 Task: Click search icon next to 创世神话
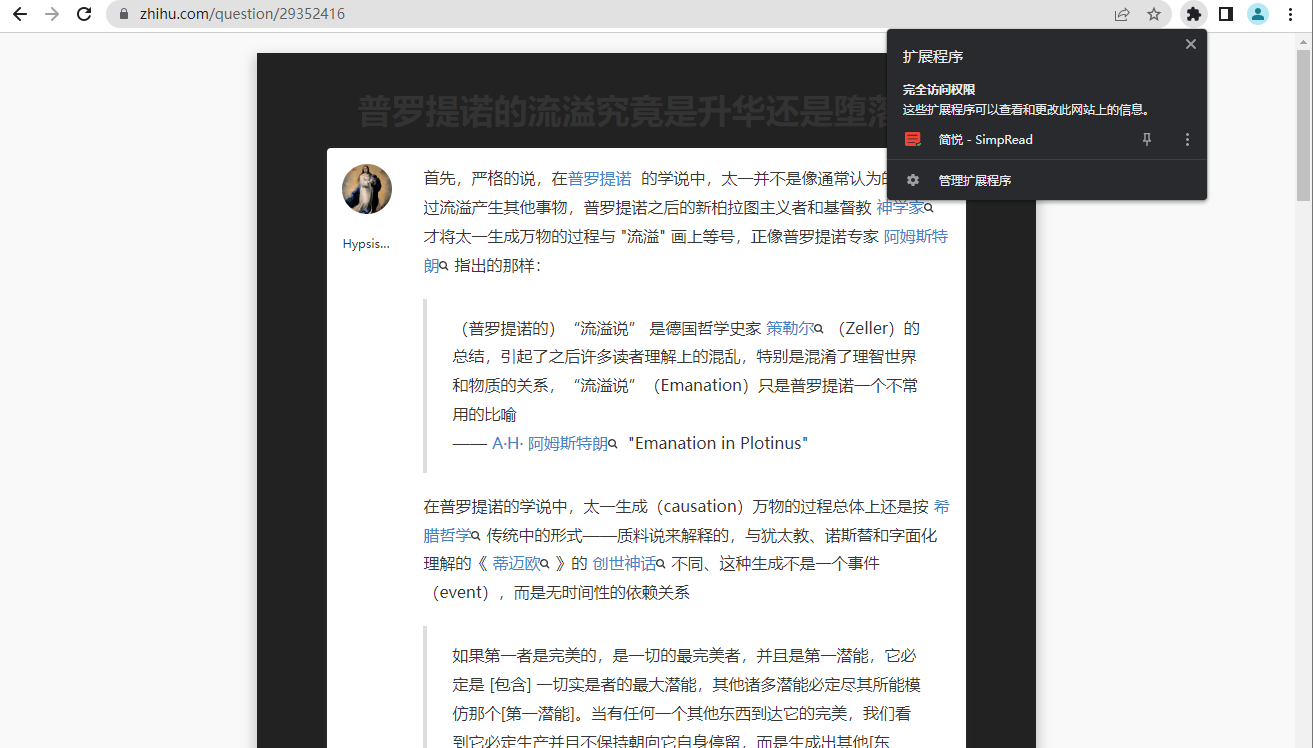point(661,565)
